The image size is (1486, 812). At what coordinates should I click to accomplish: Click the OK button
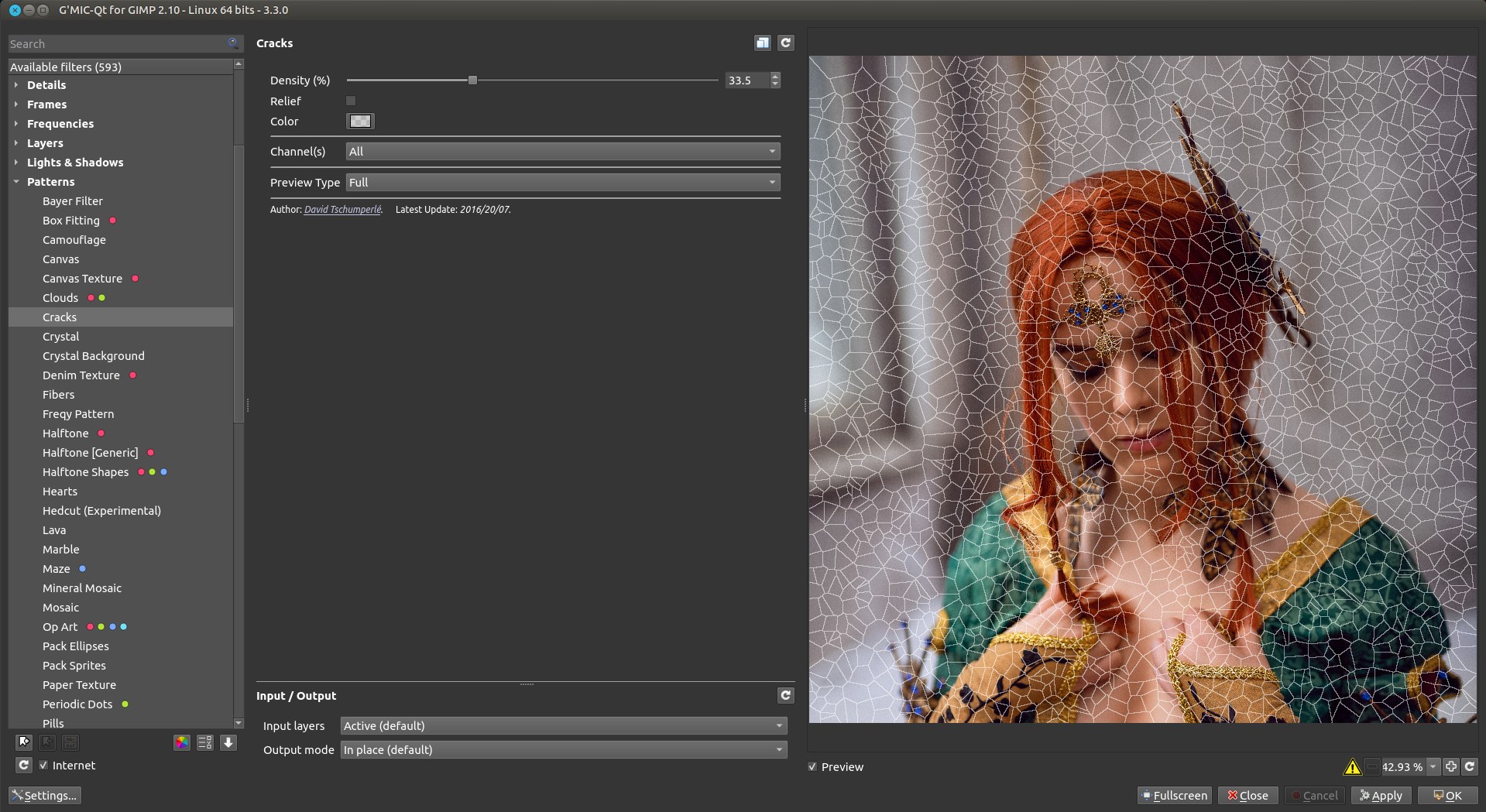[1447, 795]
